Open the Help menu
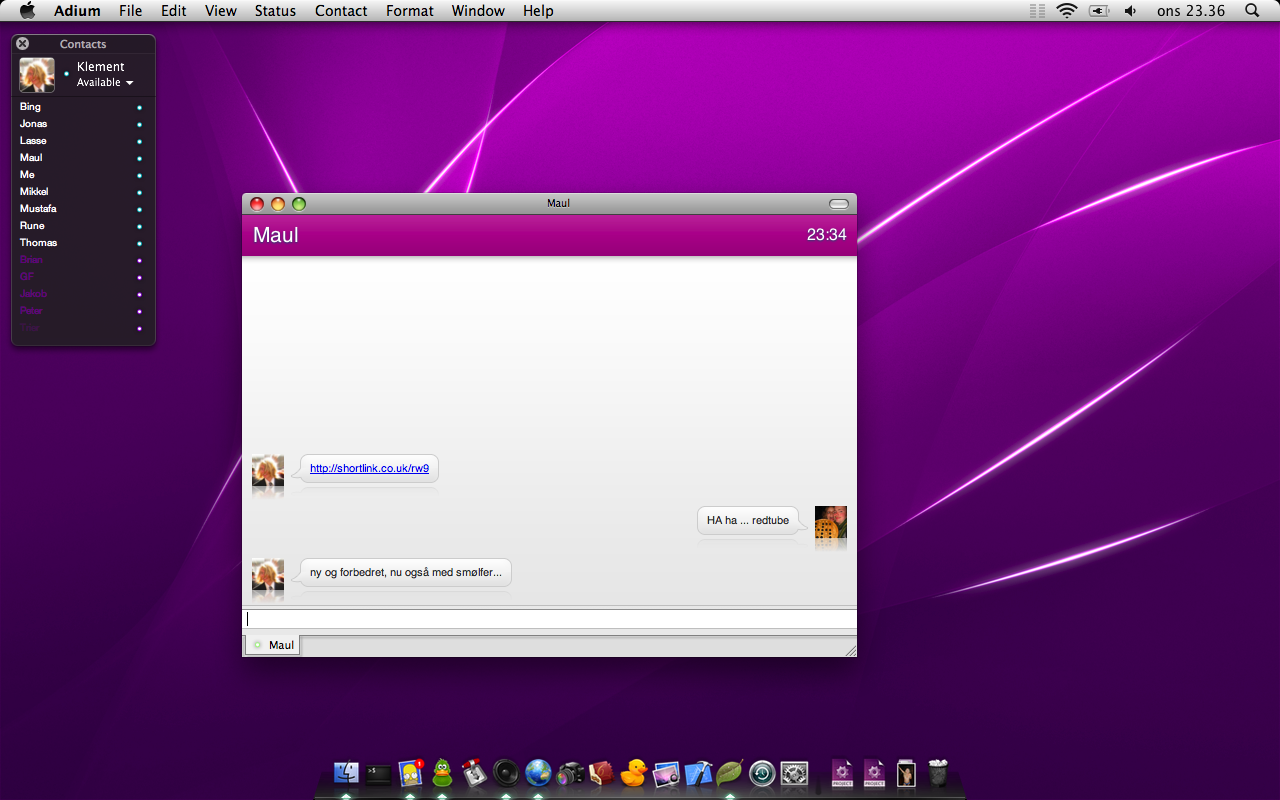 click(x=538, y=11)
